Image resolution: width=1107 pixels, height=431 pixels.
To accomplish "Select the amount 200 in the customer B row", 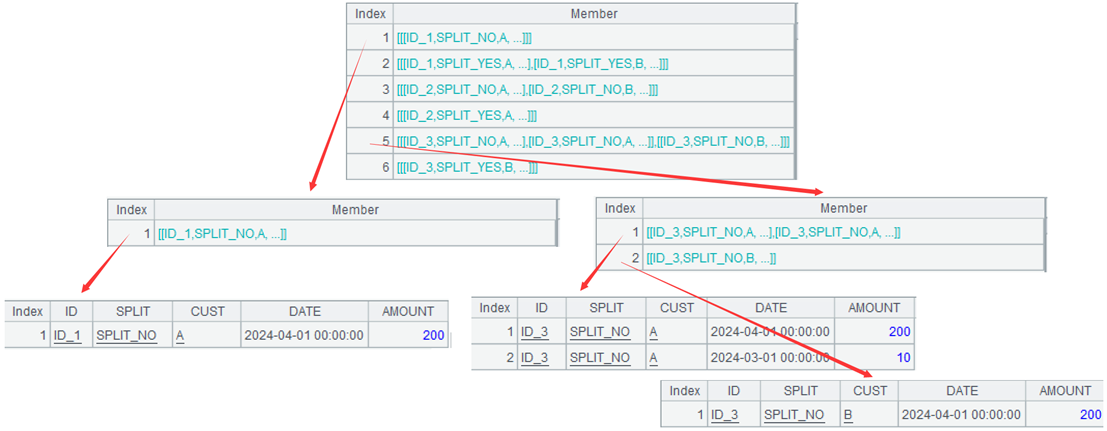I will click(1090, 414).
